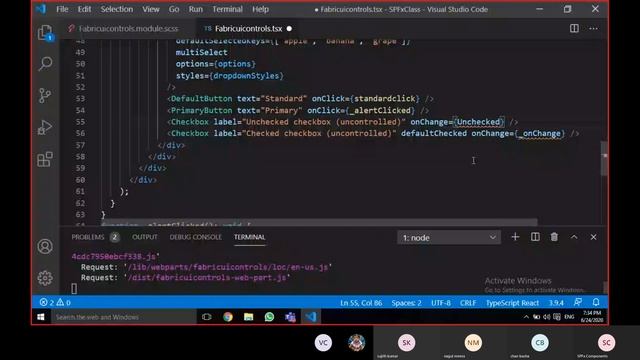640x360 pixels.
Task: Click the Windows taskbar search box
Action: [x=123, y=317]
